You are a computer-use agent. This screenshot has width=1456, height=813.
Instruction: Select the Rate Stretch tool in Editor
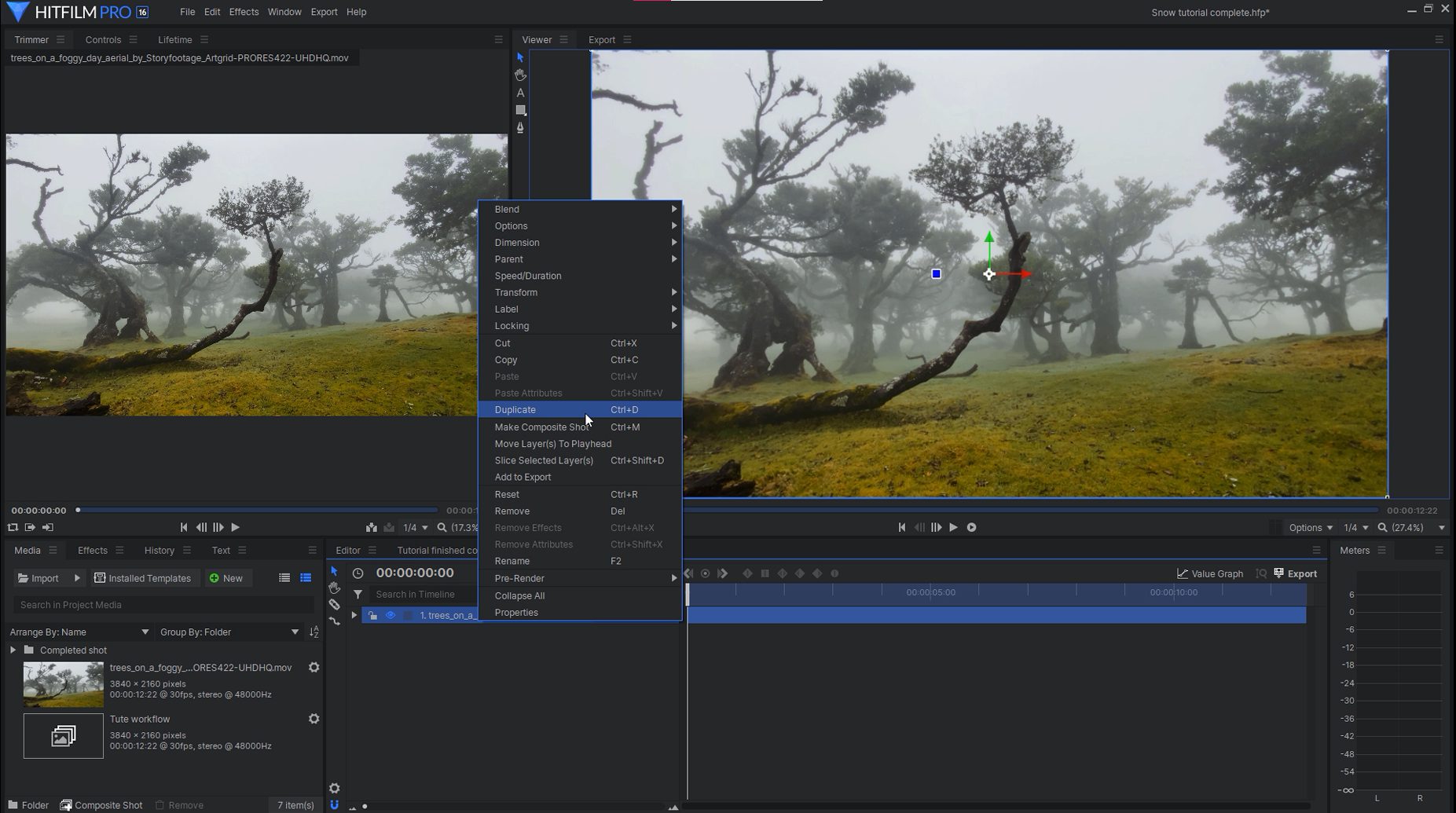pyautogui.click(x=334, y=621)
